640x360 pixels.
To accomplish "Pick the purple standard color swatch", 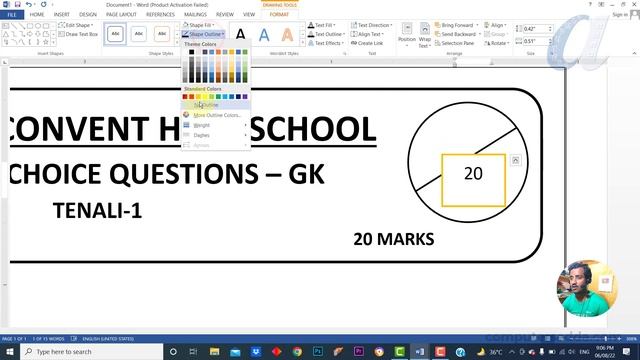I will 245,97.
